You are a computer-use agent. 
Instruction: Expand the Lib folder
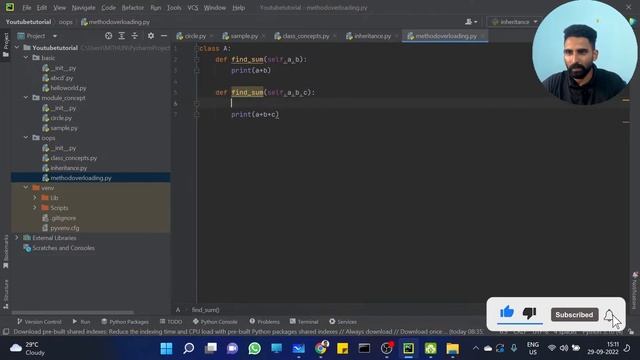click(x=35, y=198)
